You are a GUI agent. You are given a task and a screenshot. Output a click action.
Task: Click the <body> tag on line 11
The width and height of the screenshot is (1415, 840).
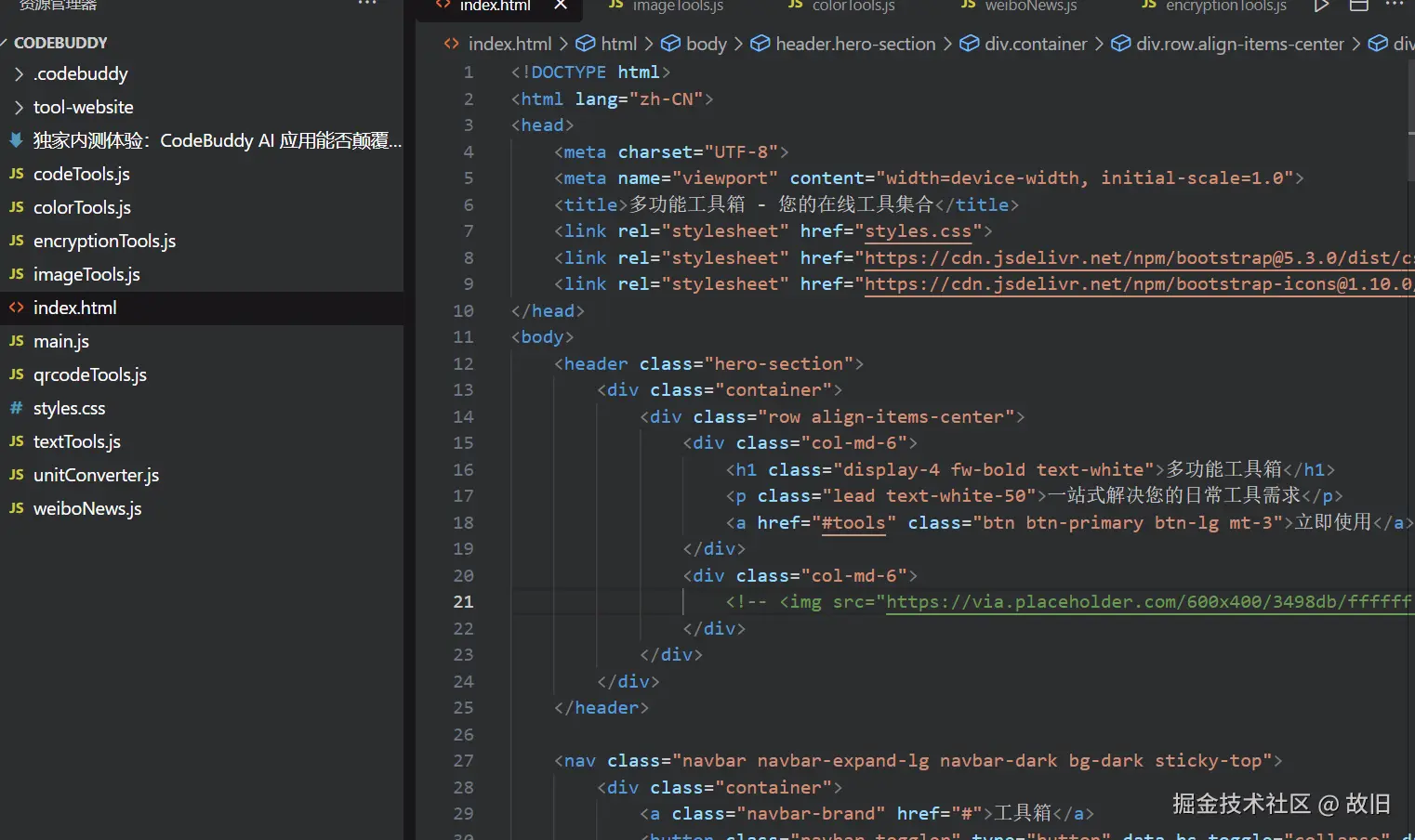click(542, 337)
